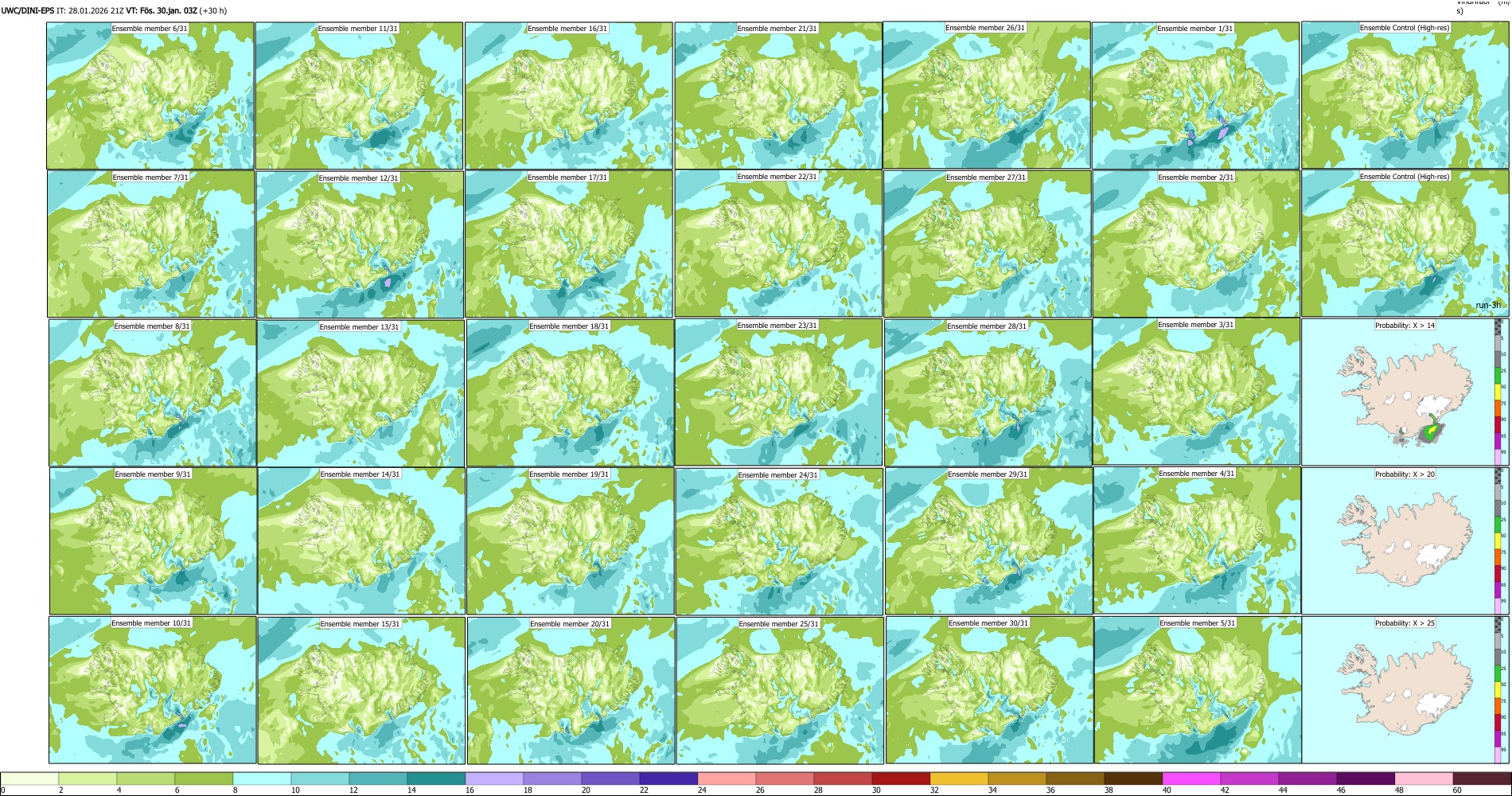Viewport: 1512px width, 796px height.
Task: Click the 'Ensemble member 25/31' label
Action: [x=779, y=624]
